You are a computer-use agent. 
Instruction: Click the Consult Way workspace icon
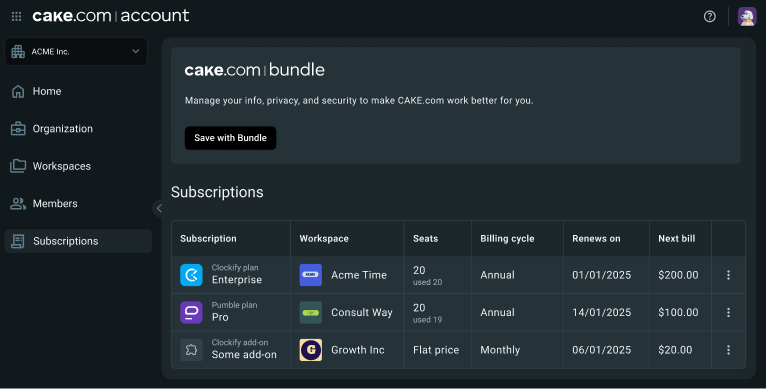311,312
